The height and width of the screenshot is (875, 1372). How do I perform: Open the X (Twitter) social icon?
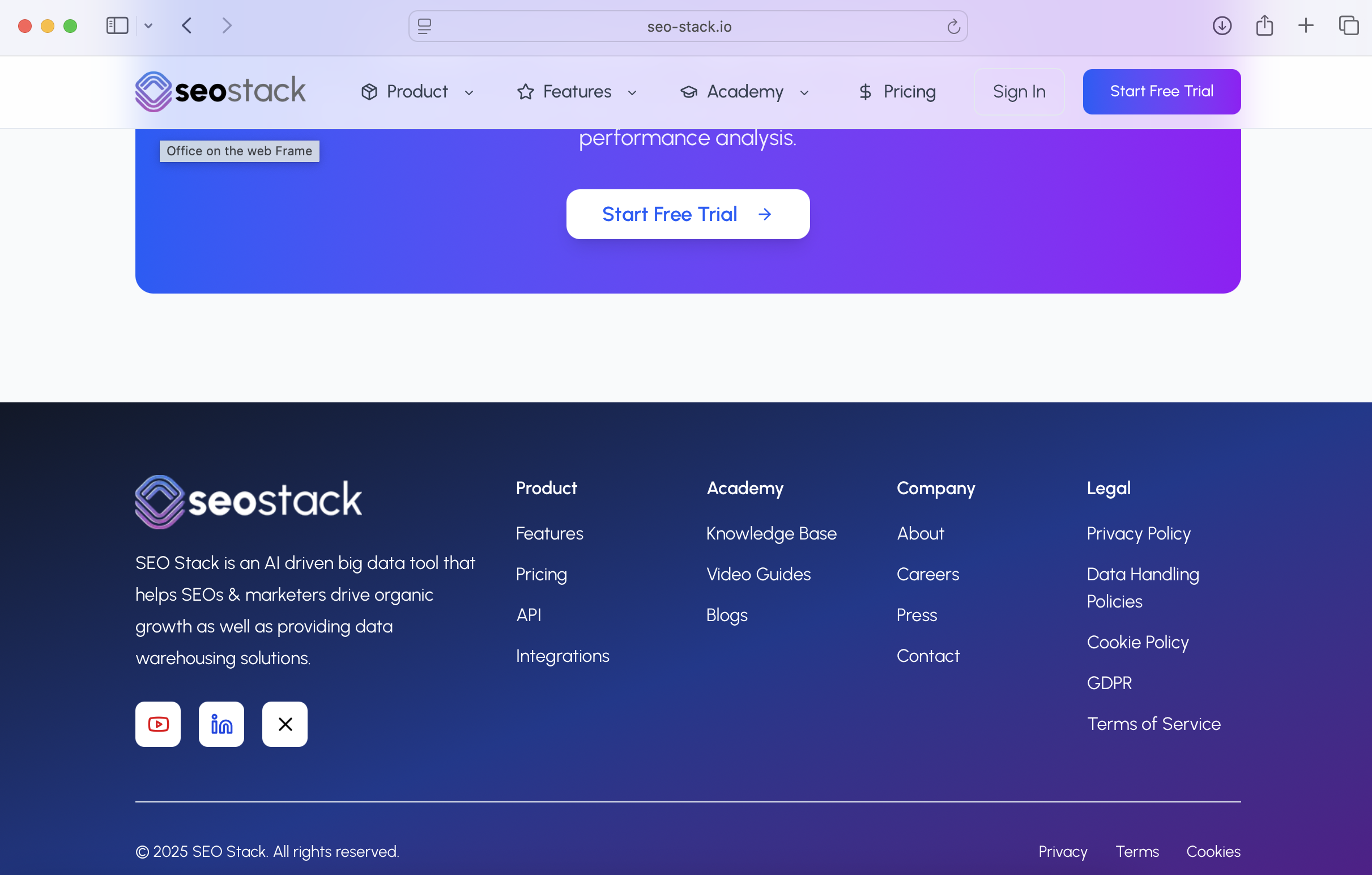285,724
